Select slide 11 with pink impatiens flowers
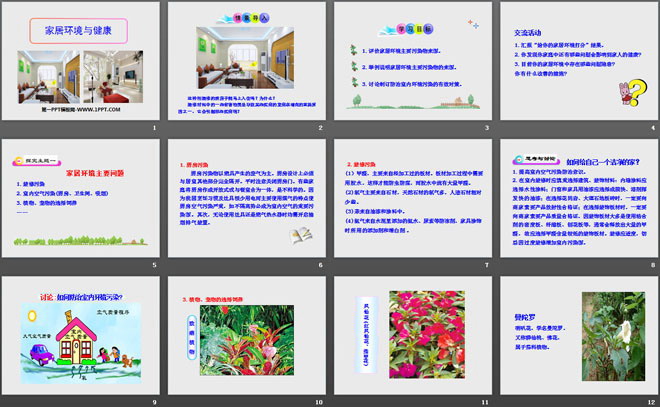 tap(413, 335)
